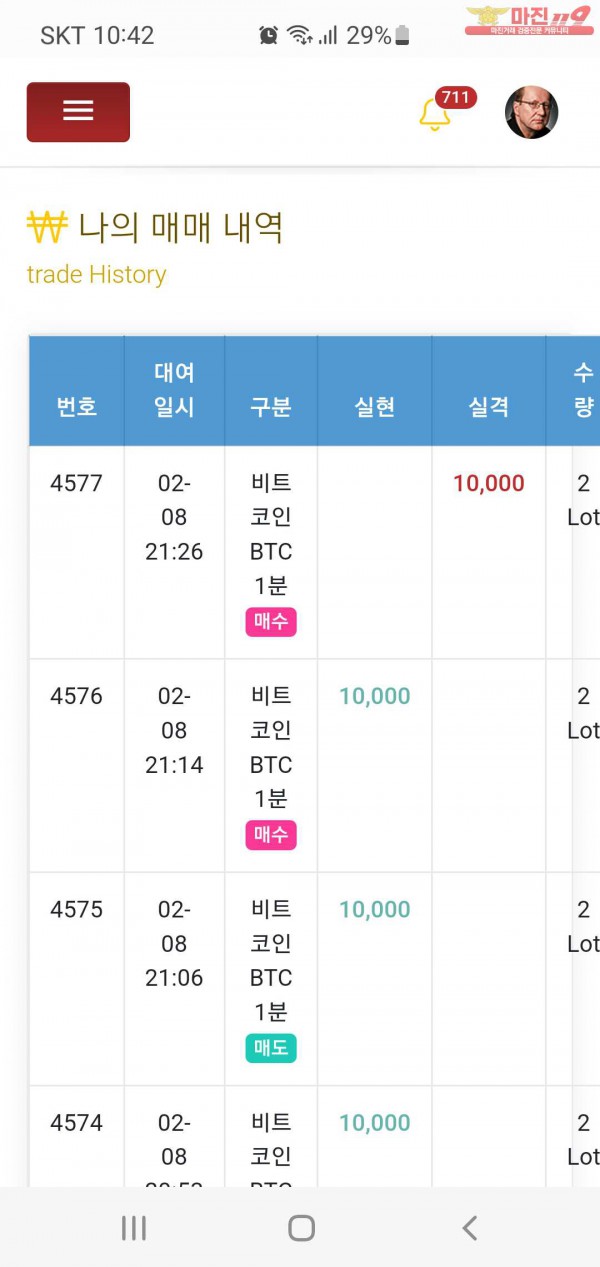
Task: Tap the 711 notification count badge
Action: point(456,97)
